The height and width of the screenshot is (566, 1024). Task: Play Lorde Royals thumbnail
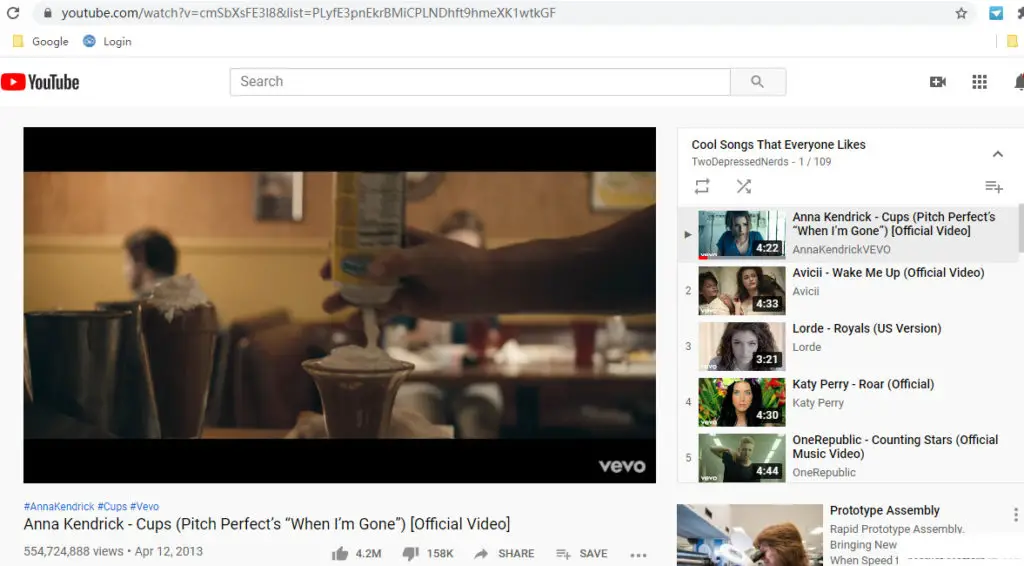pyautogui.click(x=742, y=346)
